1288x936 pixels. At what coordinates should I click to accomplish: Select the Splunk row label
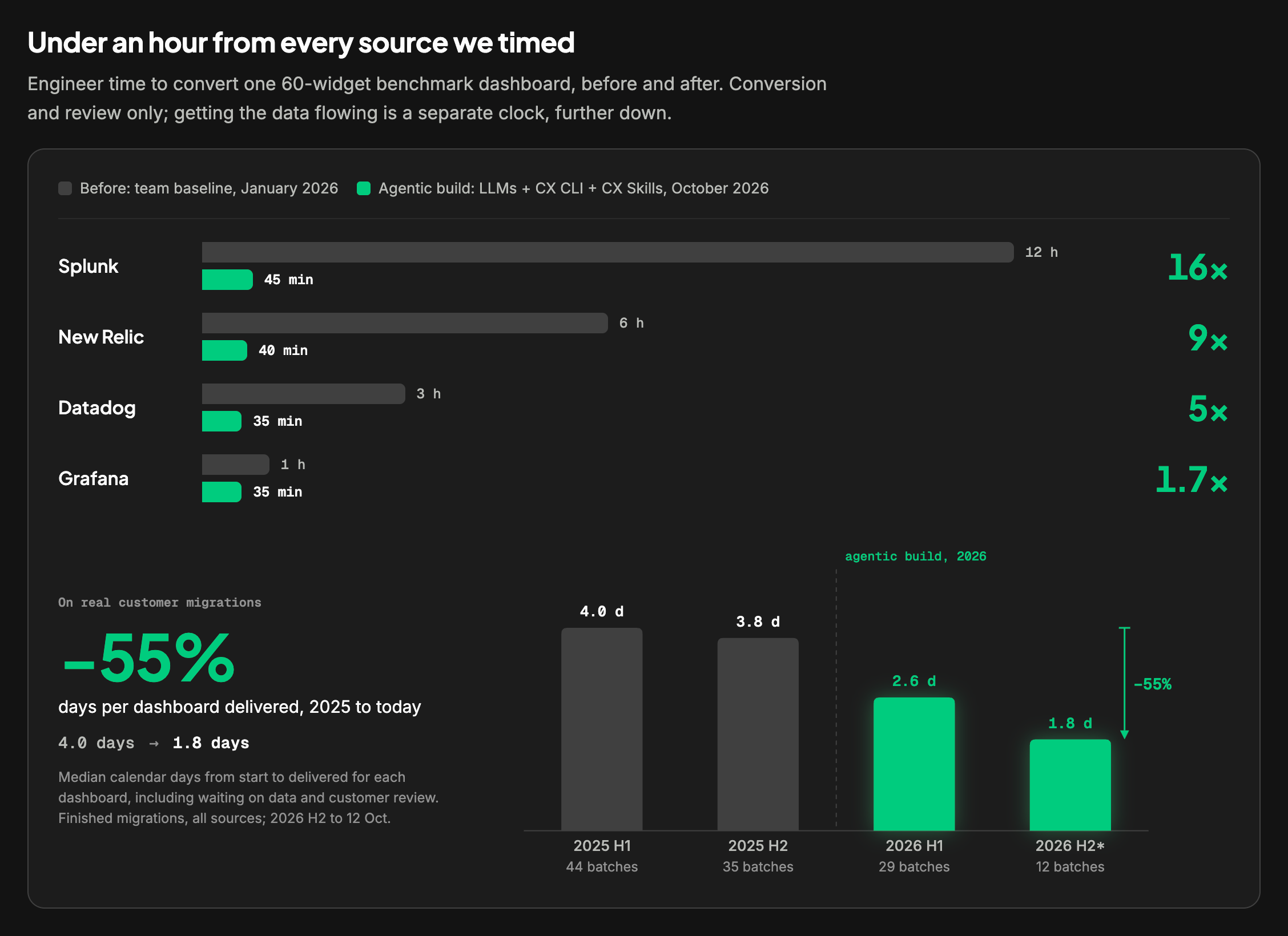(x=88, y=266)
